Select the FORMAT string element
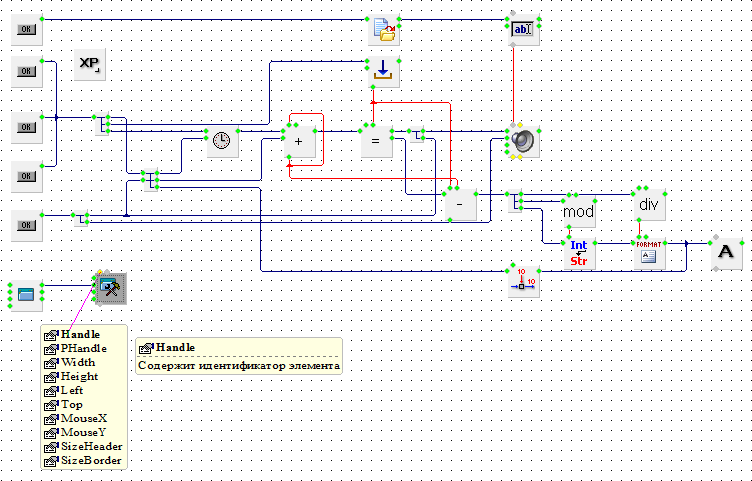The height and width of the screenshot is (481, 752). point(647,253)
